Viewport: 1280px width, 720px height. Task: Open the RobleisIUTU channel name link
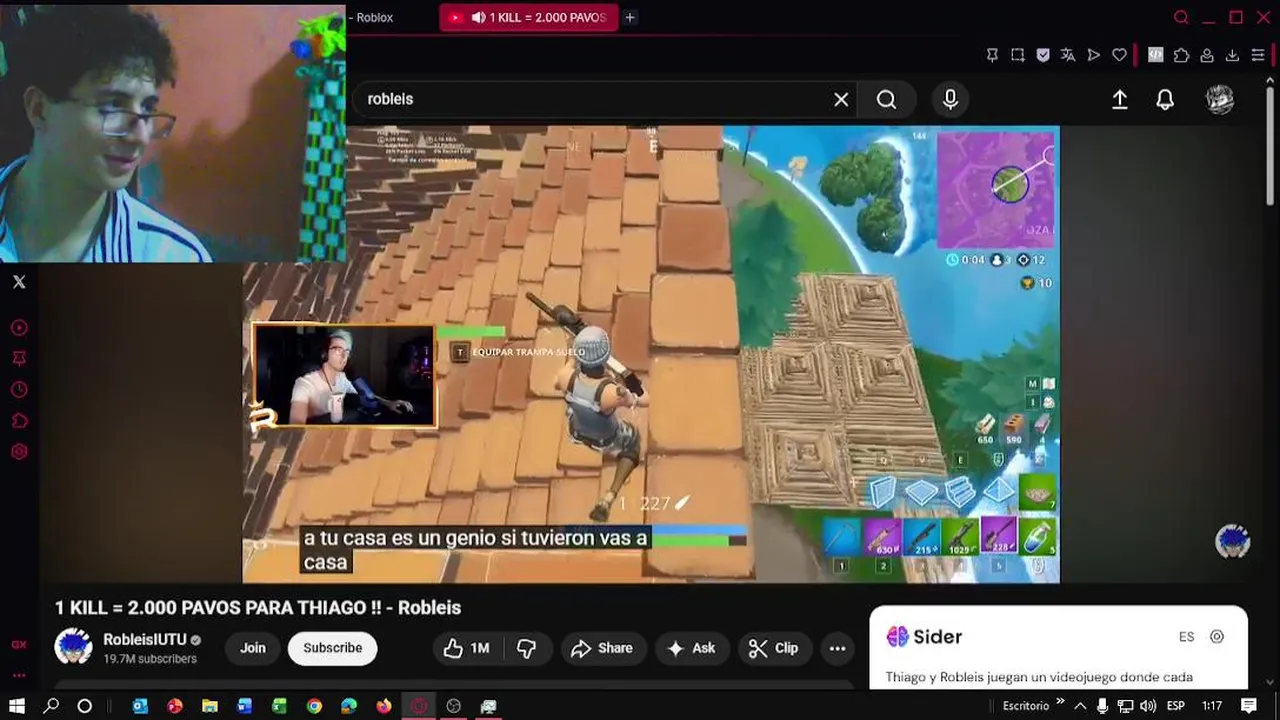(145, 639)
